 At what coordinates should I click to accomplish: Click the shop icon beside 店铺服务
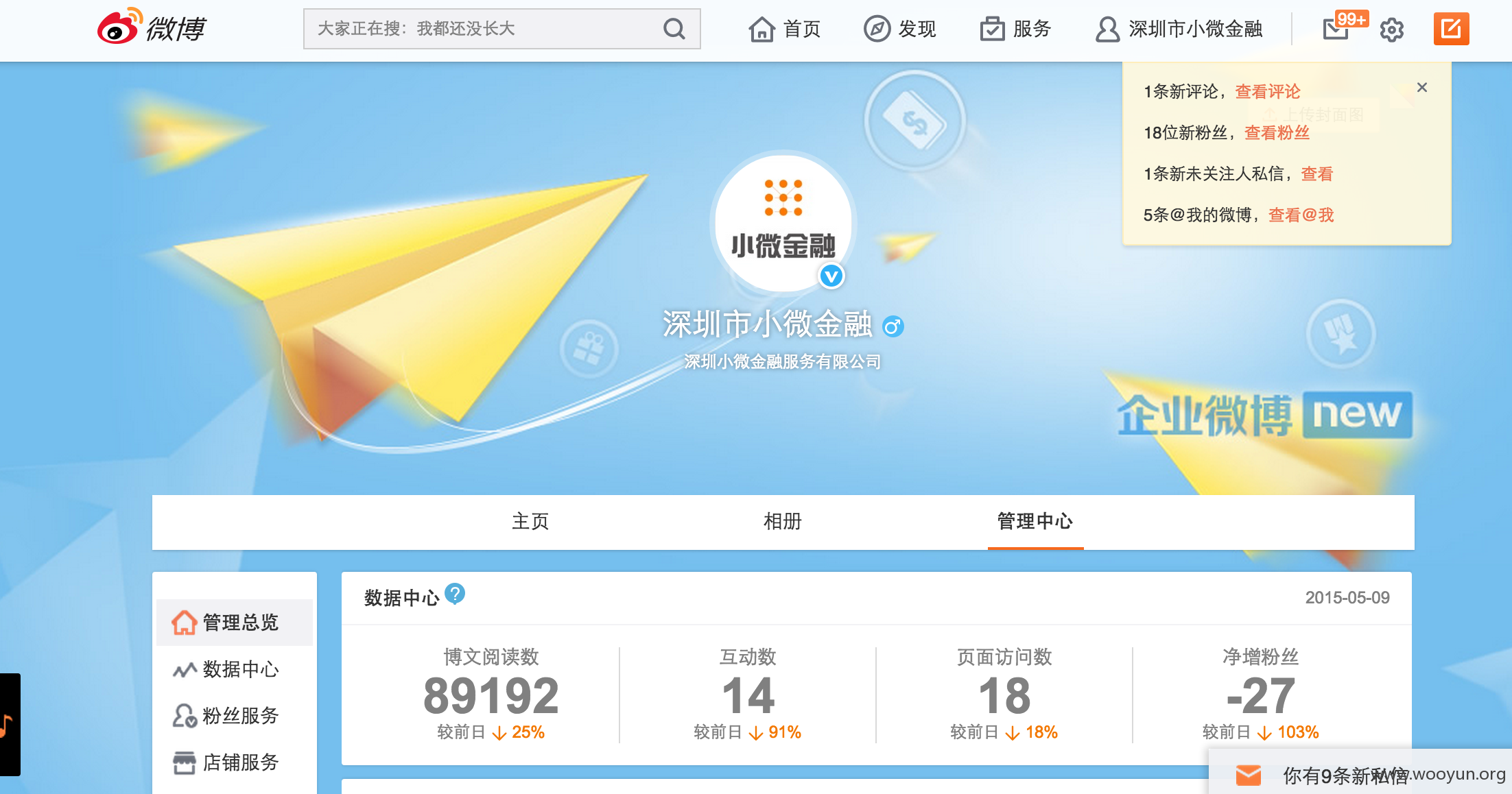pos(184,762)
